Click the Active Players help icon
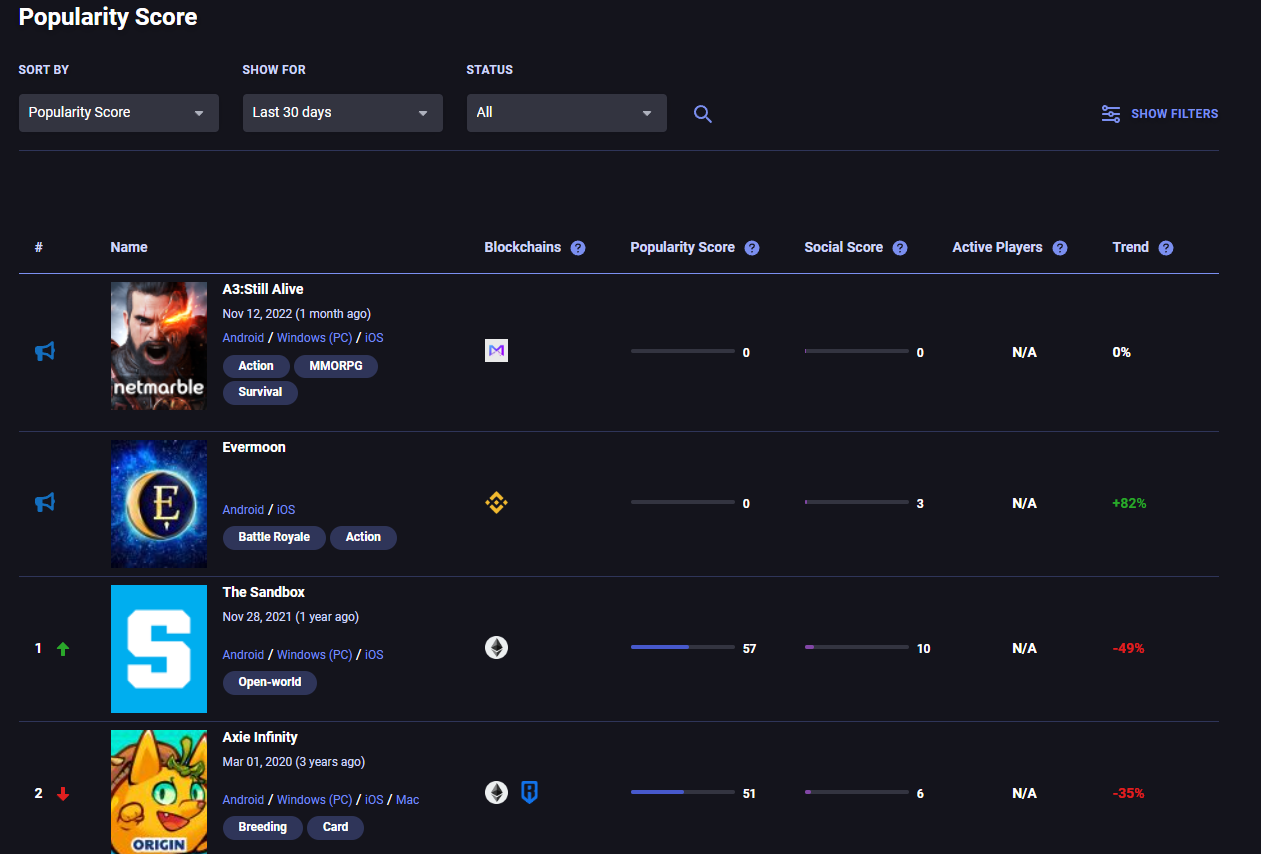Screen dimensions: 1261x854 (x=1060, y=248)
